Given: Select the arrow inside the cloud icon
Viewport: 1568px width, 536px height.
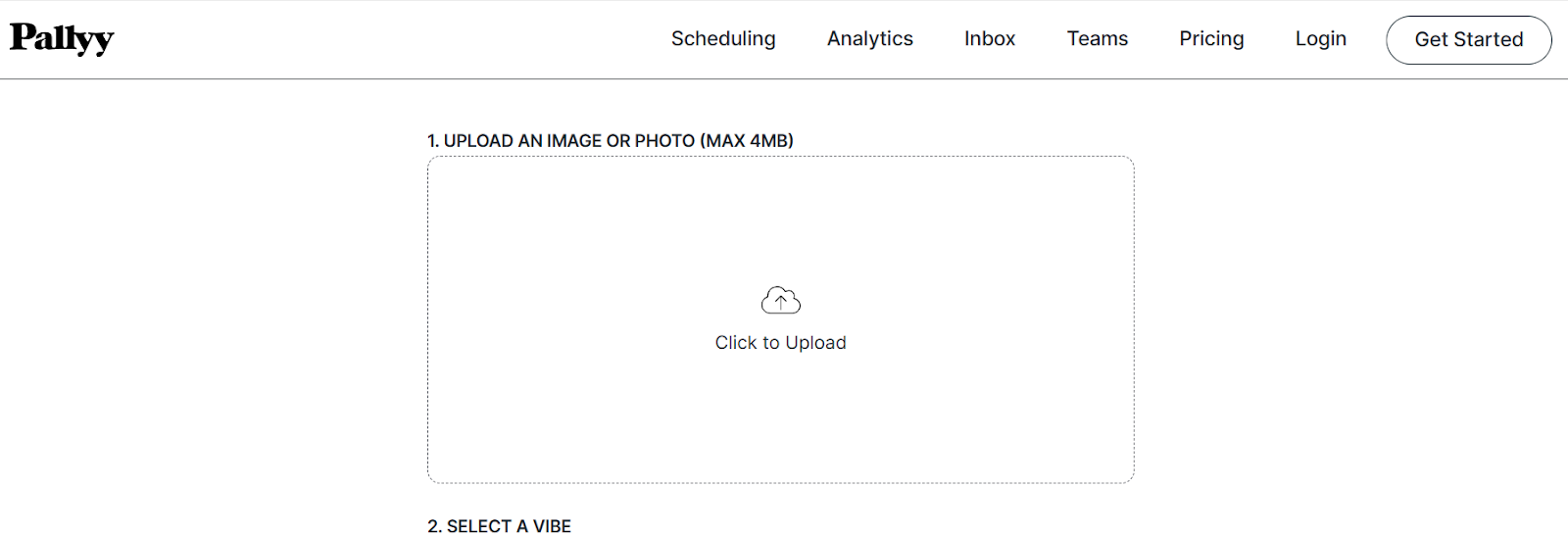Looking at the screenshot, I should [x=781, y=303].
